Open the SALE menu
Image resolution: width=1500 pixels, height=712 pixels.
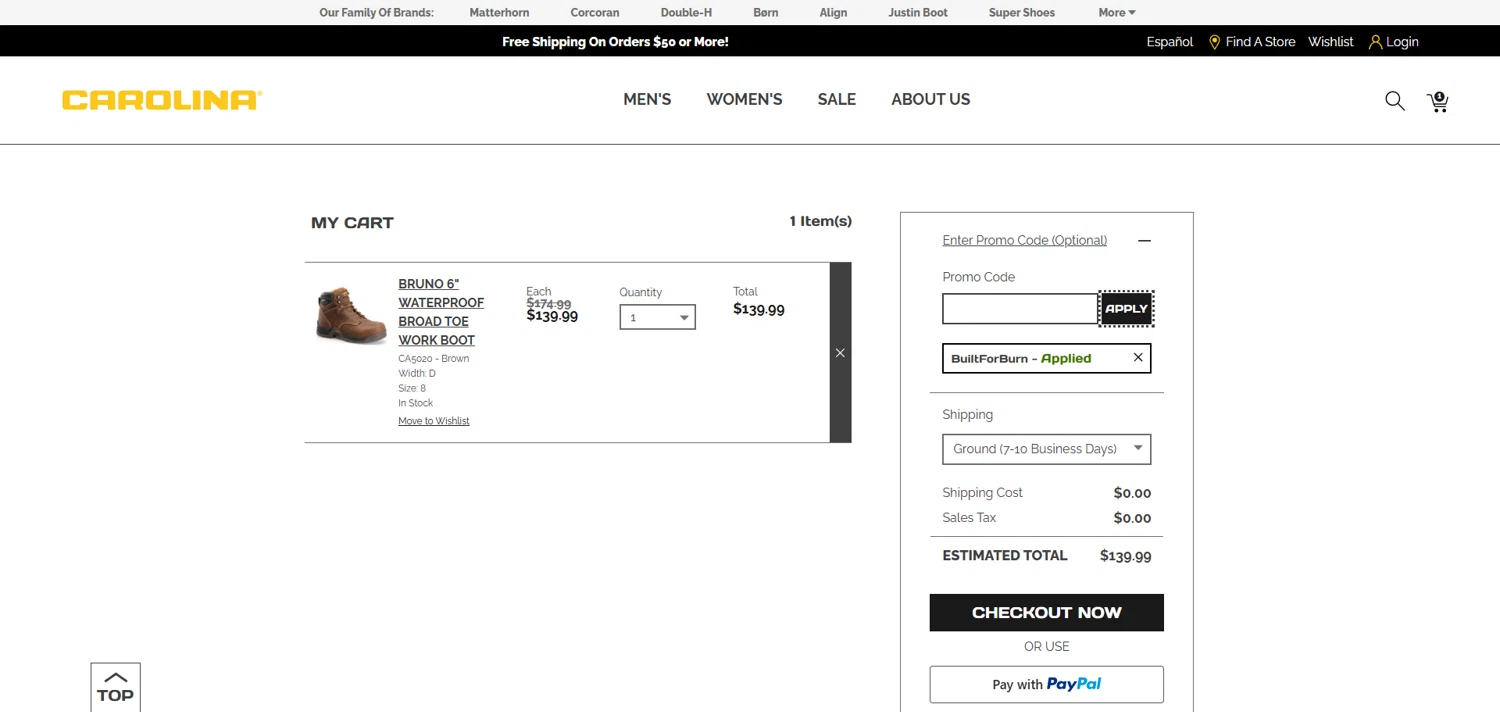[836, 99]
